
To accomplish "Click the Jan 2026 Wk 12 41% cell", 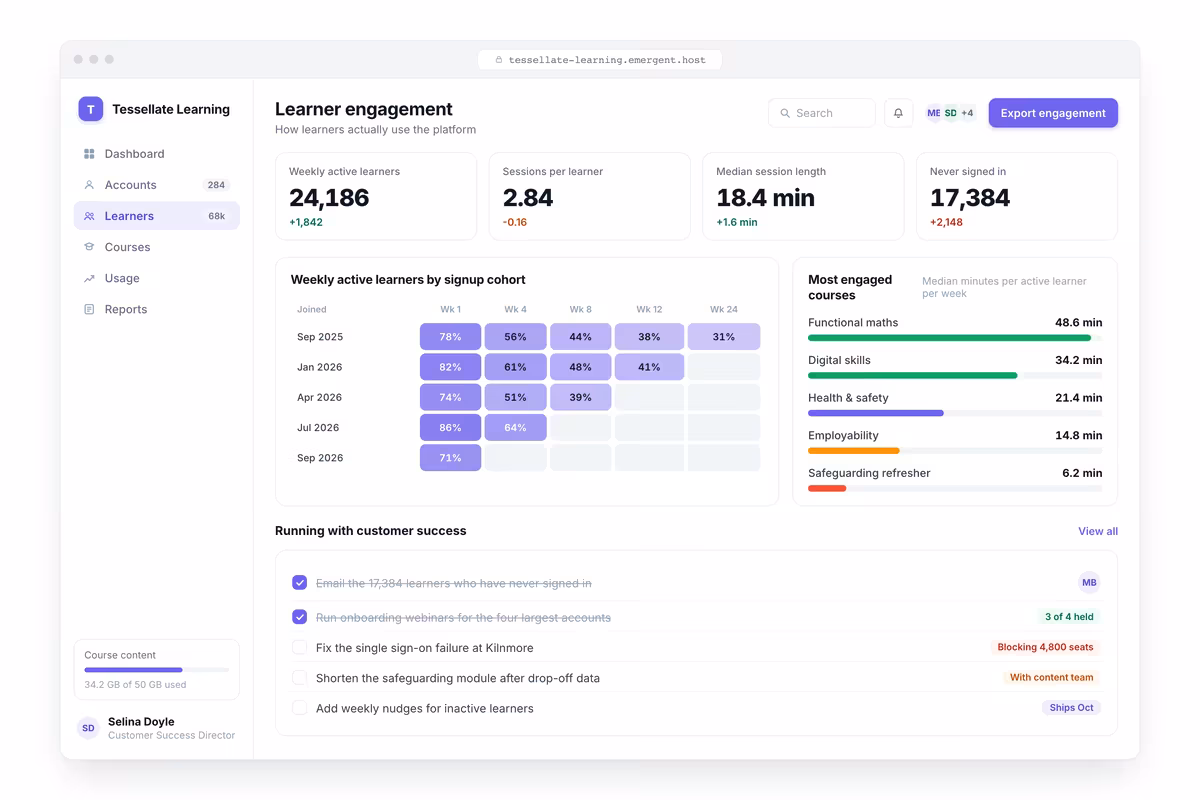I will click(x=649, y=367).
